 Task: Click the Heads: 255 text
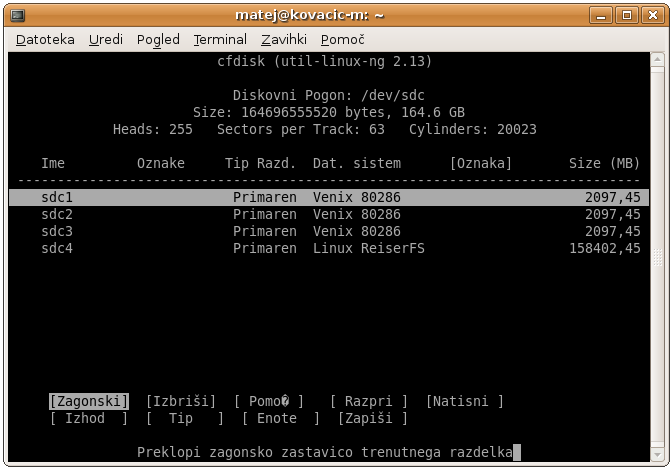pos(153,129)
